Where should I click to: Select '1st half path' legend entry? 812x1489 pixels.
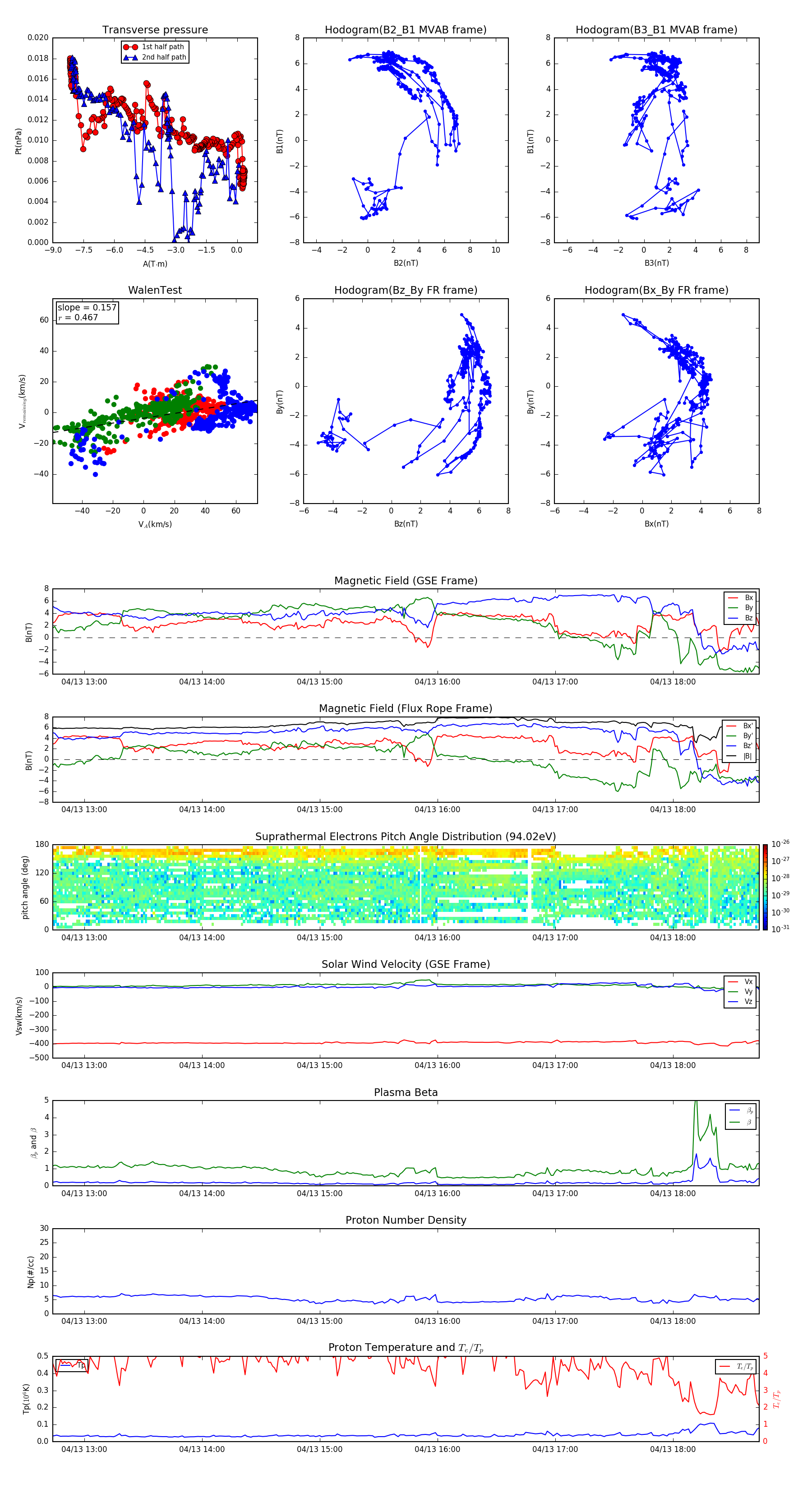(x=155, y=47)
